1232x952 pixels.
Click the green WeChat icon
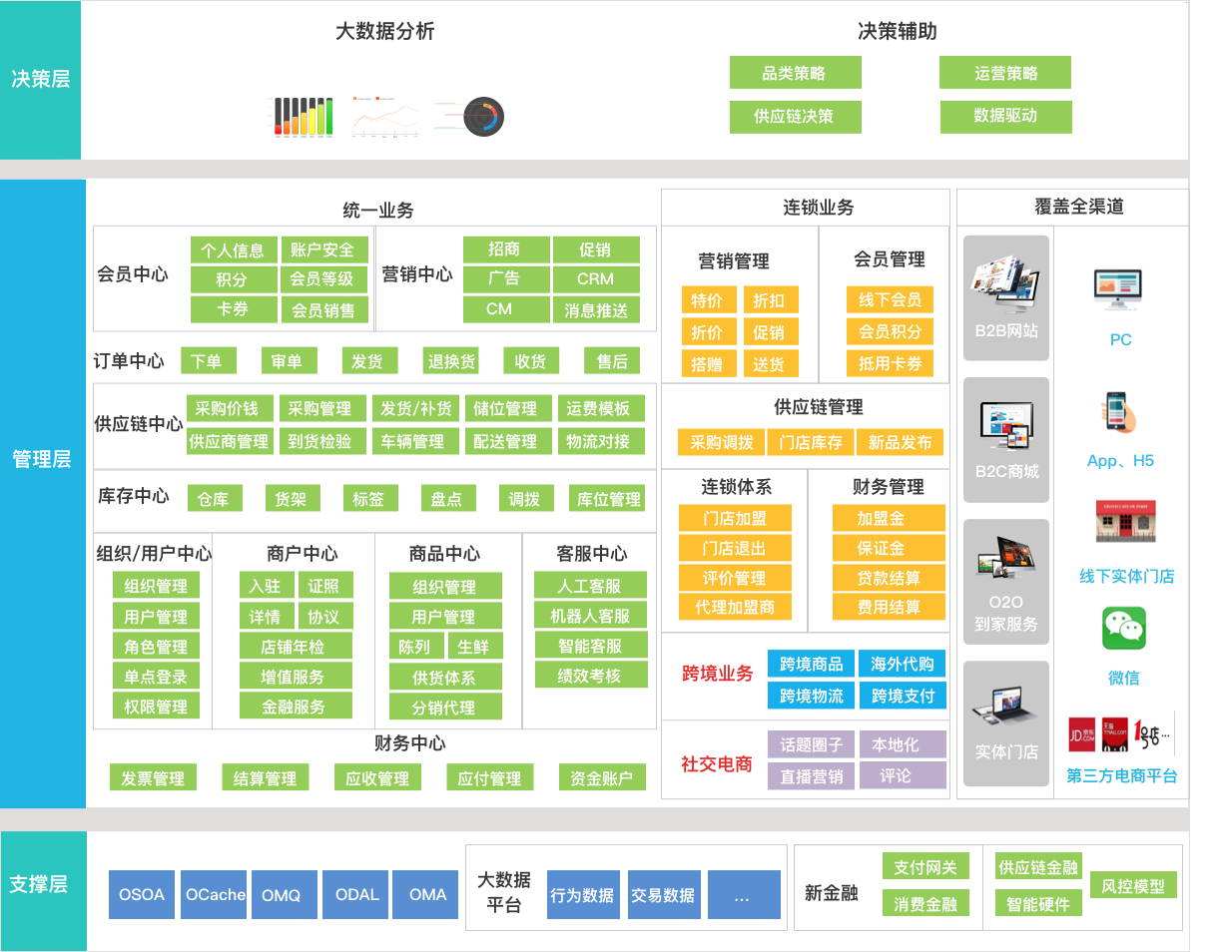click(1123, 629)
